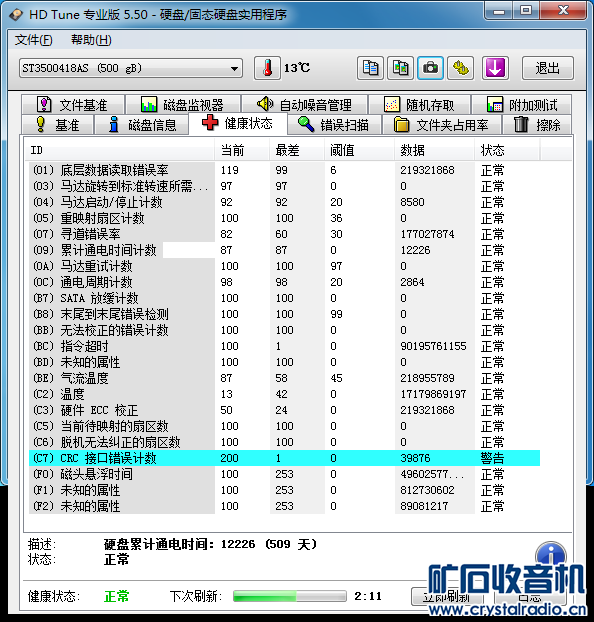
Task: Click the camera save screenshot icon
Action: [430, 68]
